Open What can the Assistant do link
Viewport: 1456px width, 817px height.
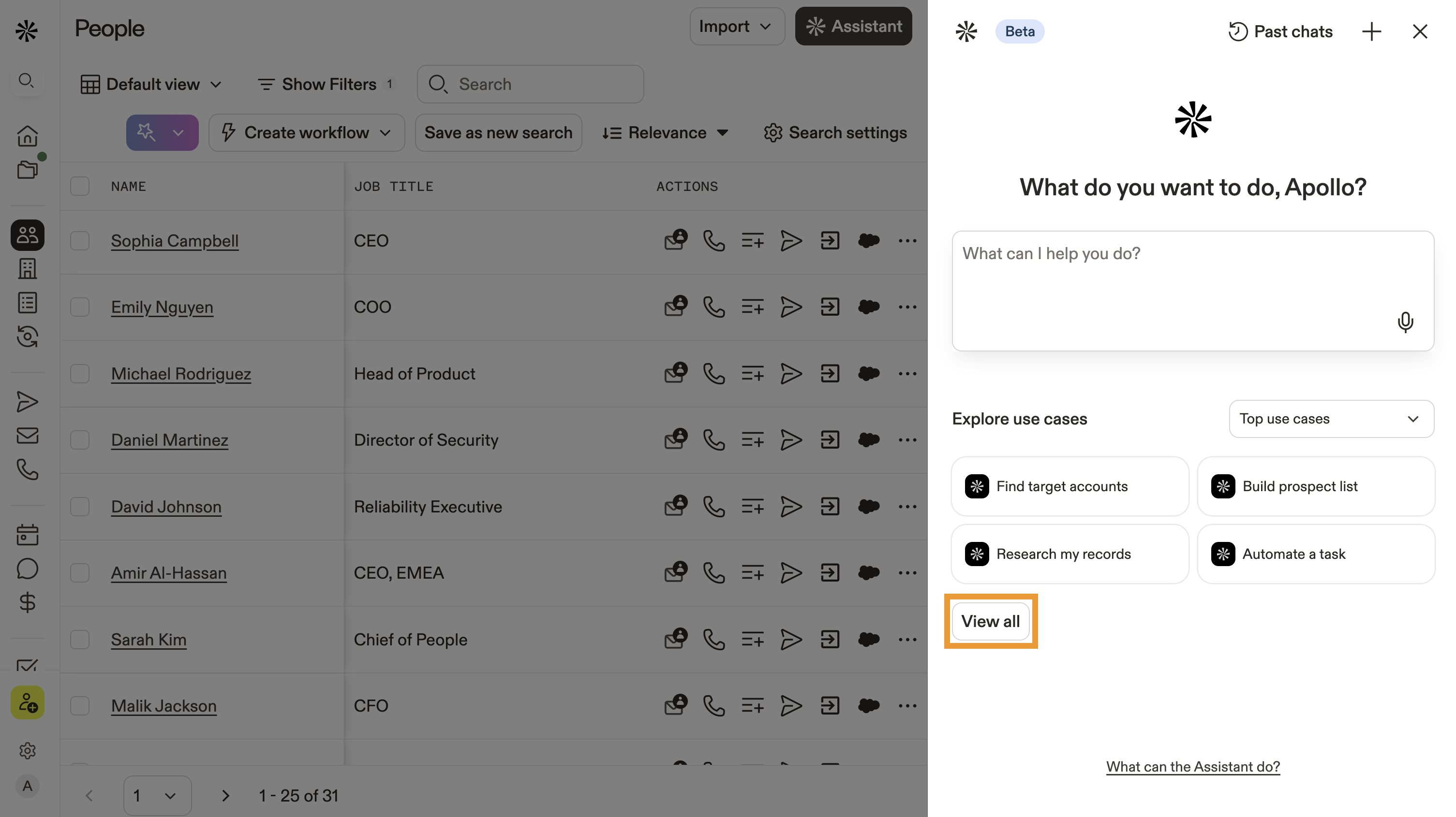1192,767
